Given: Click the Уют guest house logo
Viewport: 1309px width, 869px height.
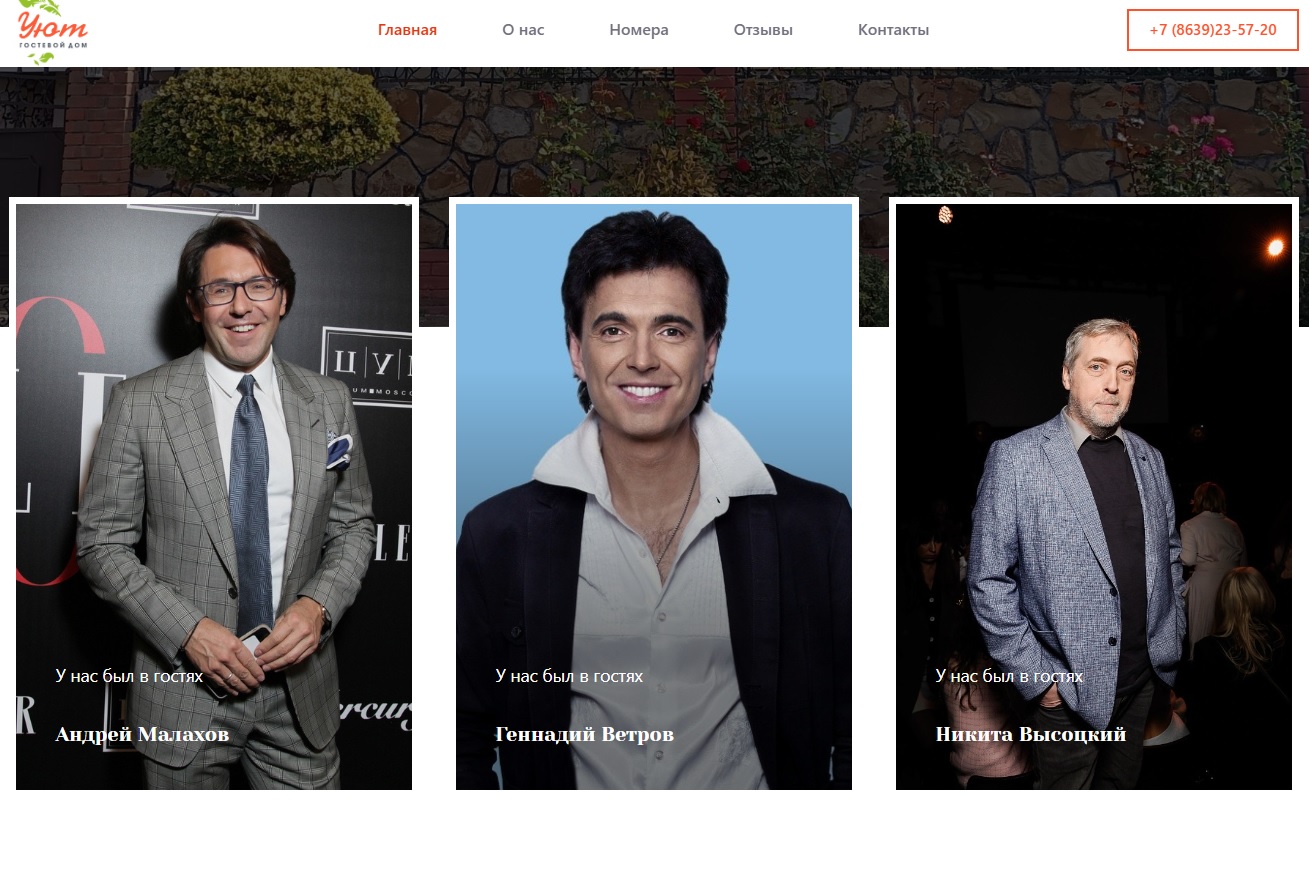Looking at the screenshot, I should [52, 27].
